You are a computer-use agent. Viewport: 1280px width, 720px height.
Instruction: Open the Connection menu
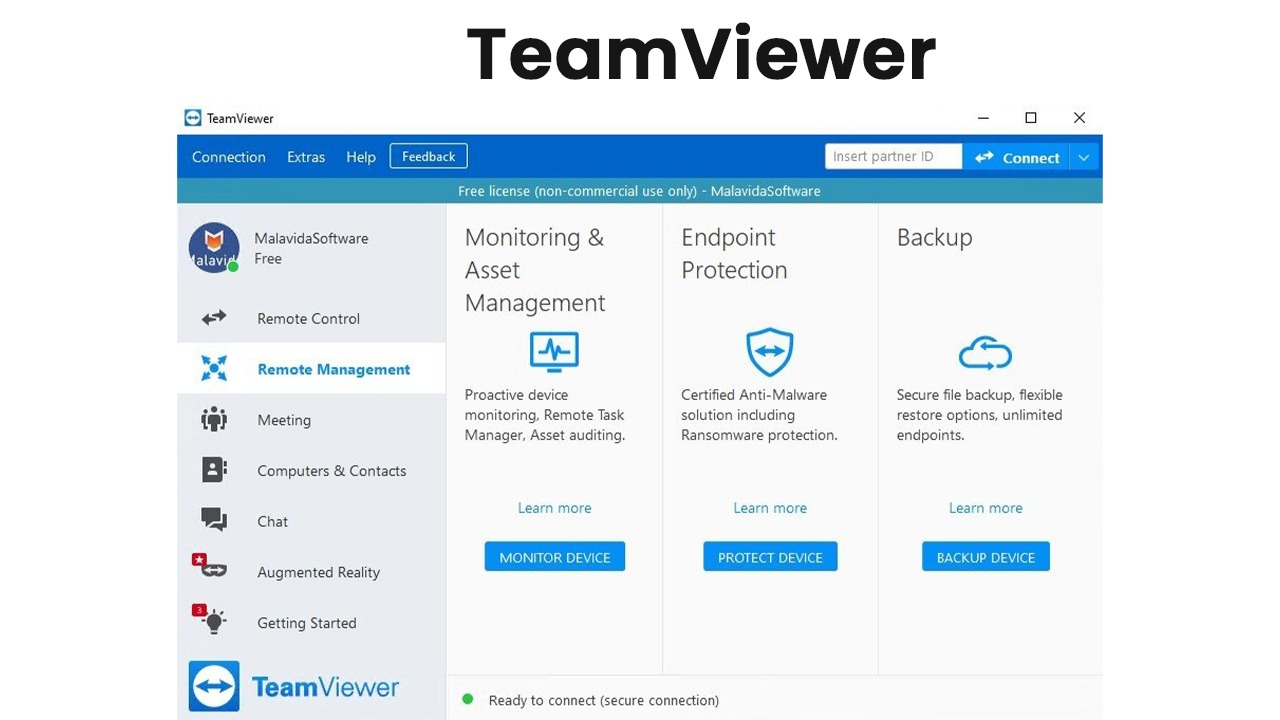tap(228, 157)
